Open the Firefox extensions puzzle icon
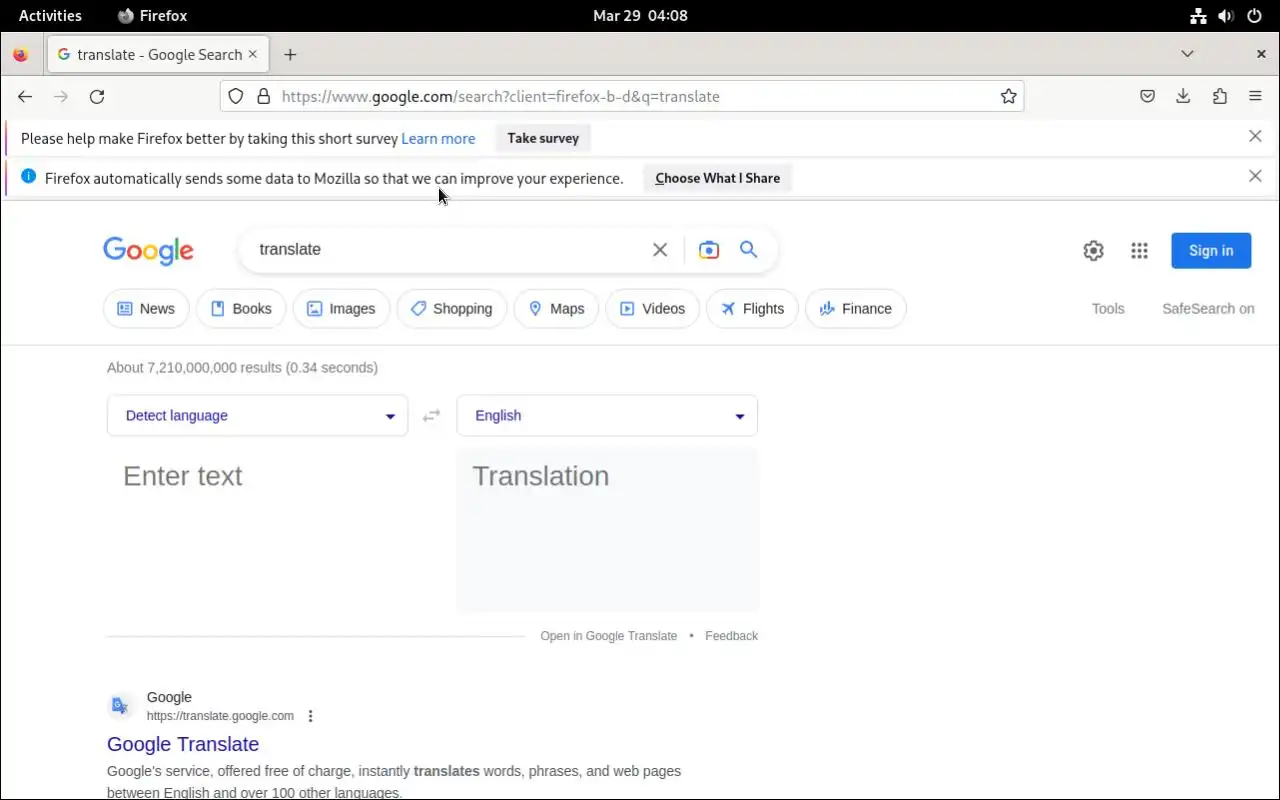 click(x=1219, y=96)
